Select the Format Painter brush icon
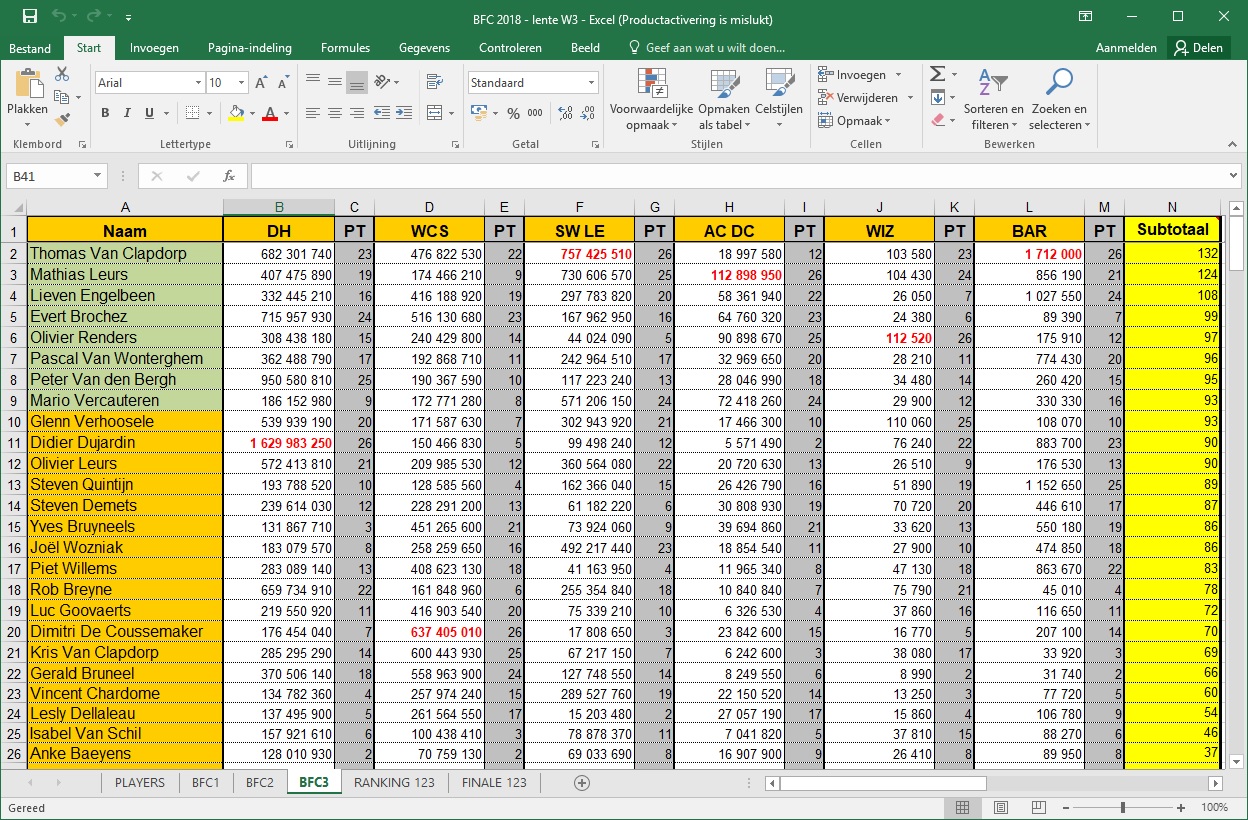The height and width of the screenshot is (820, 1248). pos(62,120)
